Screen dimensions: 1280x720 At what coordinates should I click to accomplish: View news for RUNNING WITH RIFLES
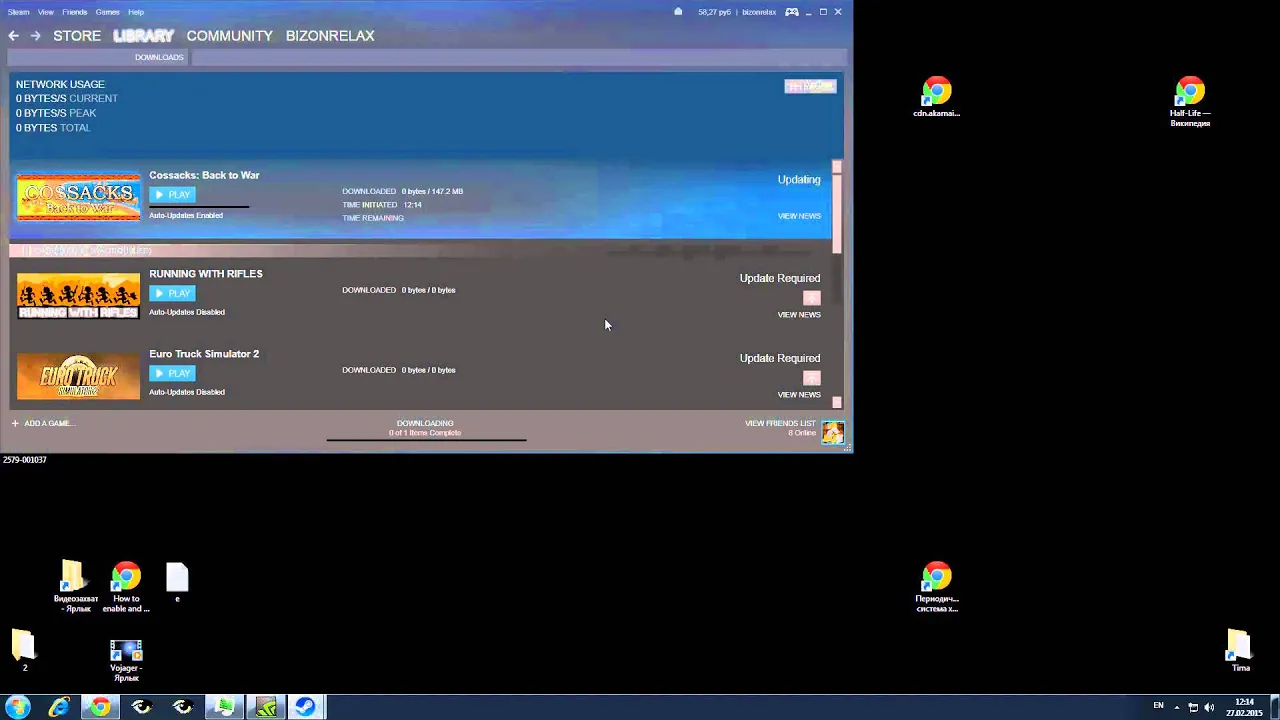click(x=799, y=315)
